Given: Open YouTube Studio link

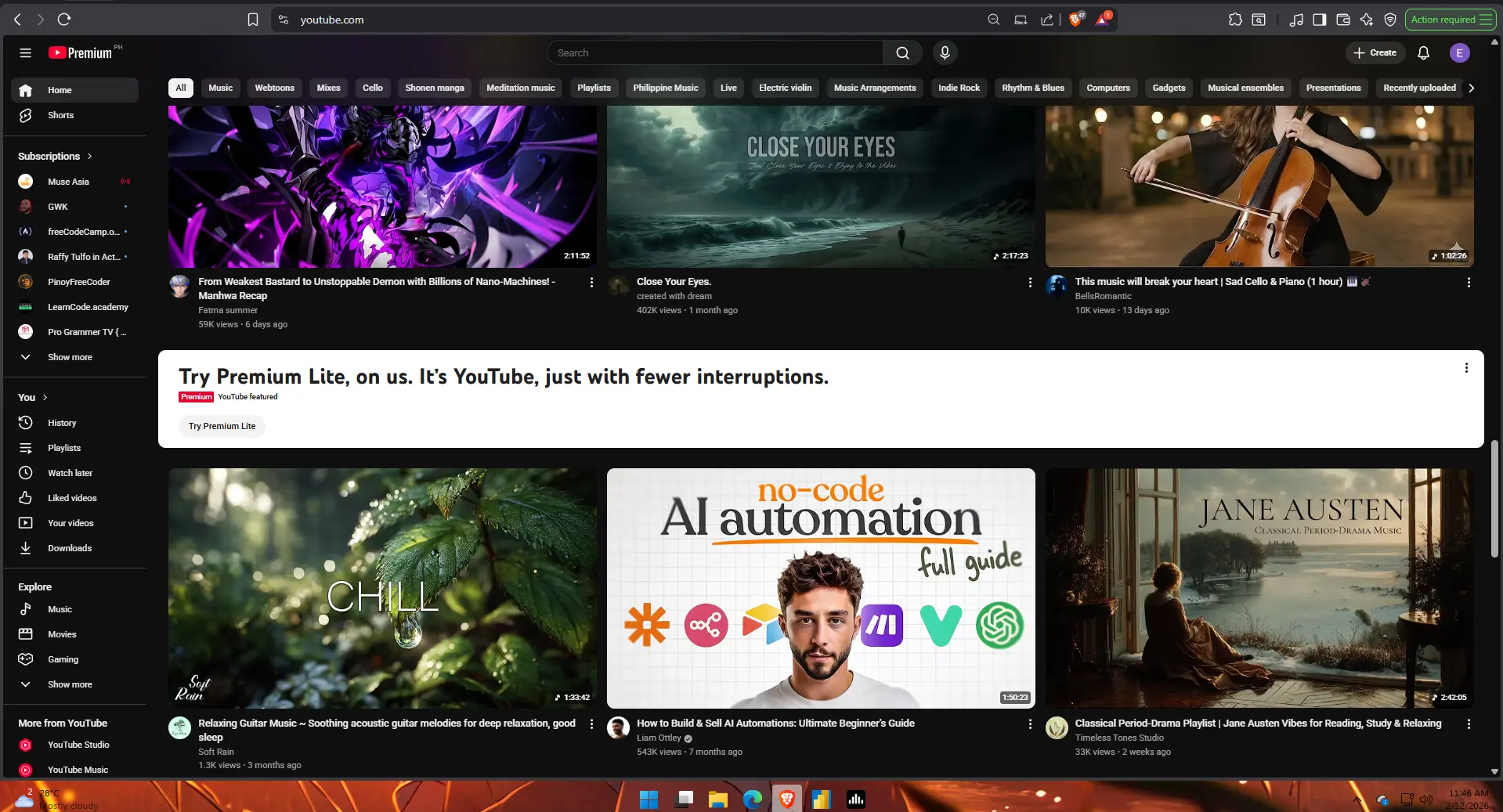Looking at the screenshot, I should pyautogui.click(x=75, y=745).
